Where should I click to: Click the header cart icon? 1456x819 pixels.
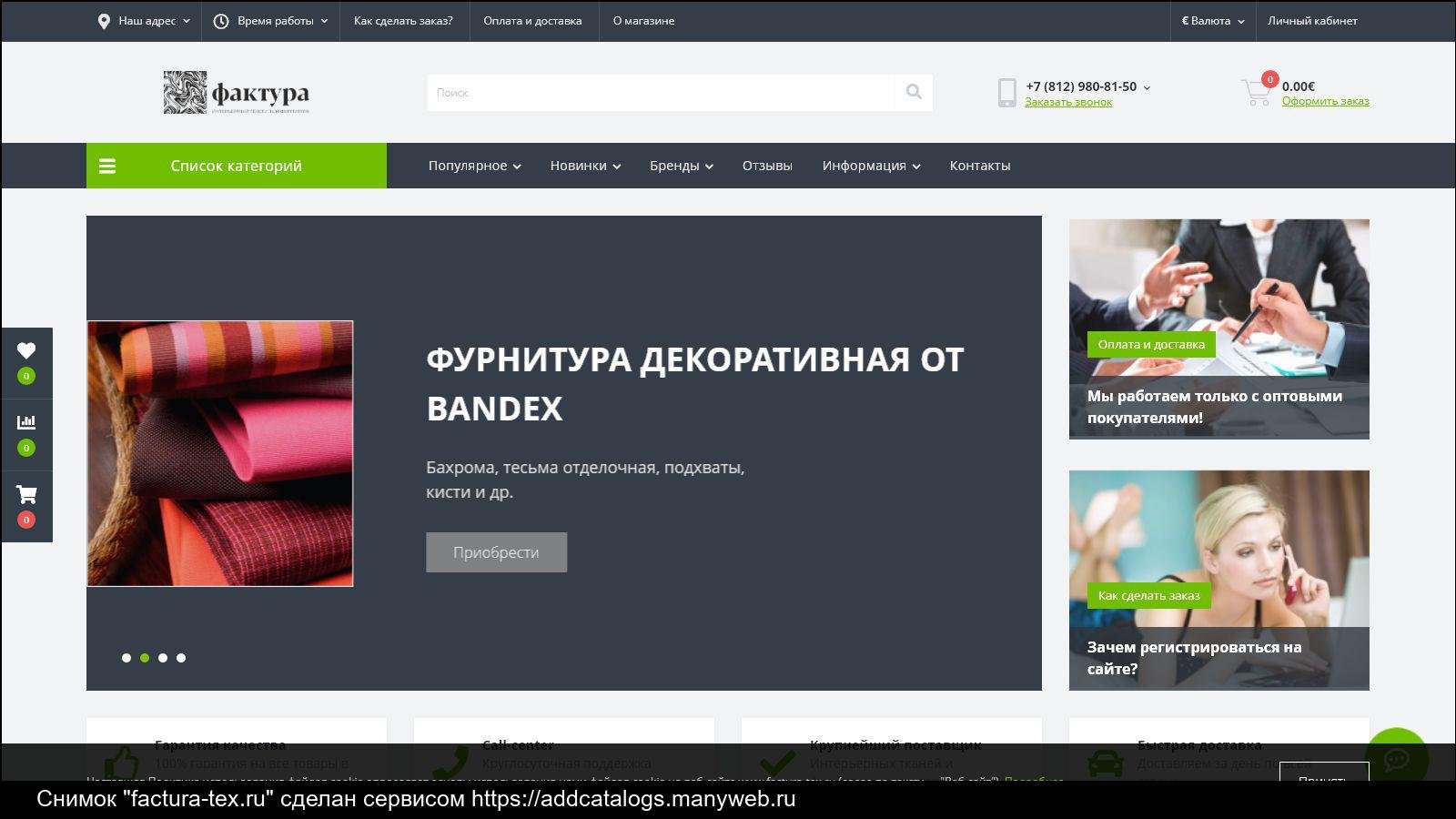click(1257, 92)
